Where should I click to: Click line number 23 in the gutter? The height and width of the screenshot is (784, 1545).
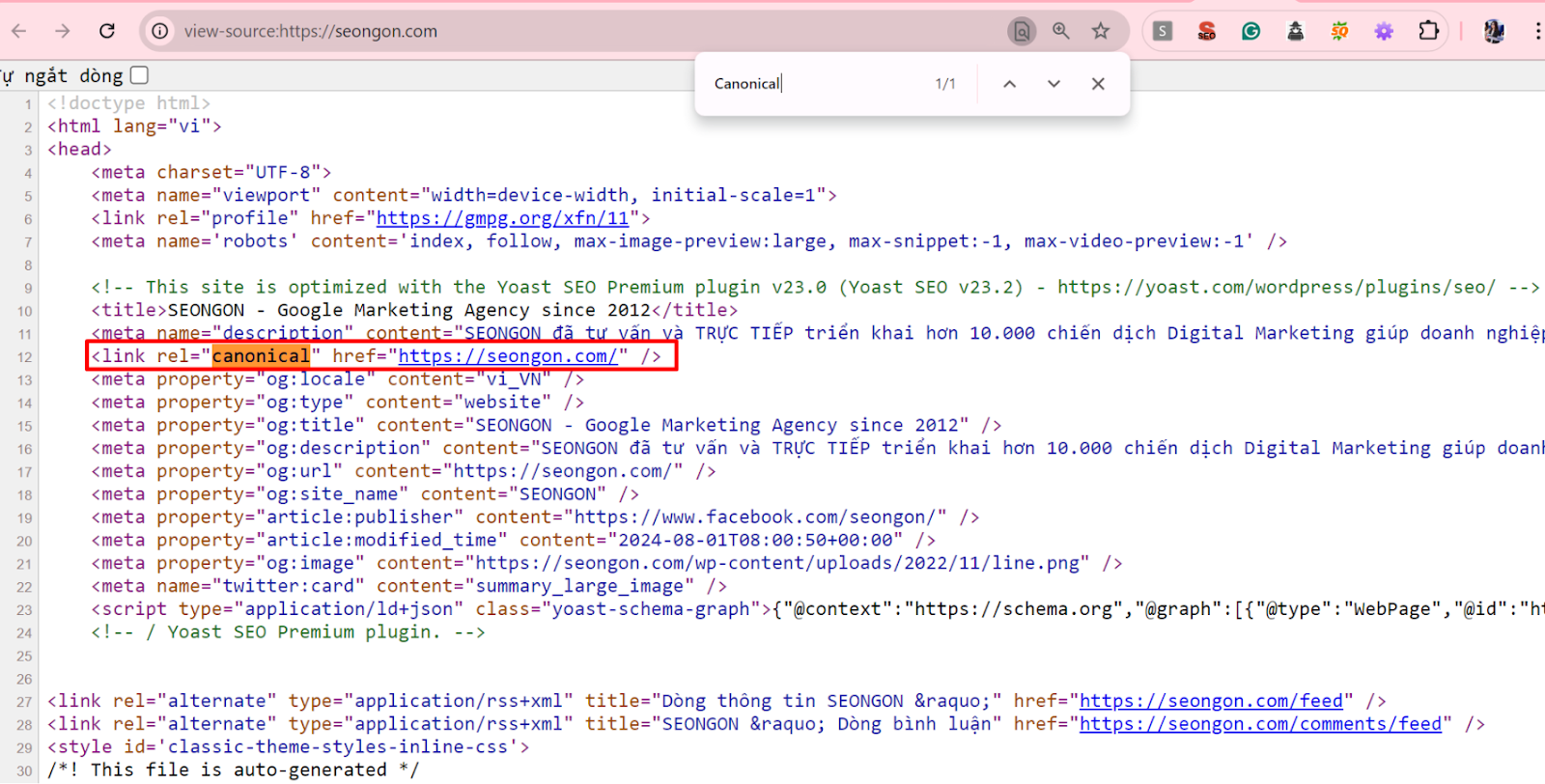coord(24,610)
